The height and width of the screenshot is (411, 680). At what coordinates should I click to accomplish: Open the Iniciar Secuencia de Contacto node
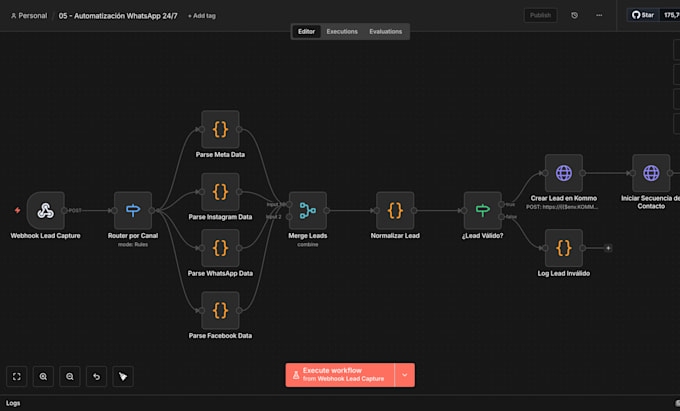(651, 173)
